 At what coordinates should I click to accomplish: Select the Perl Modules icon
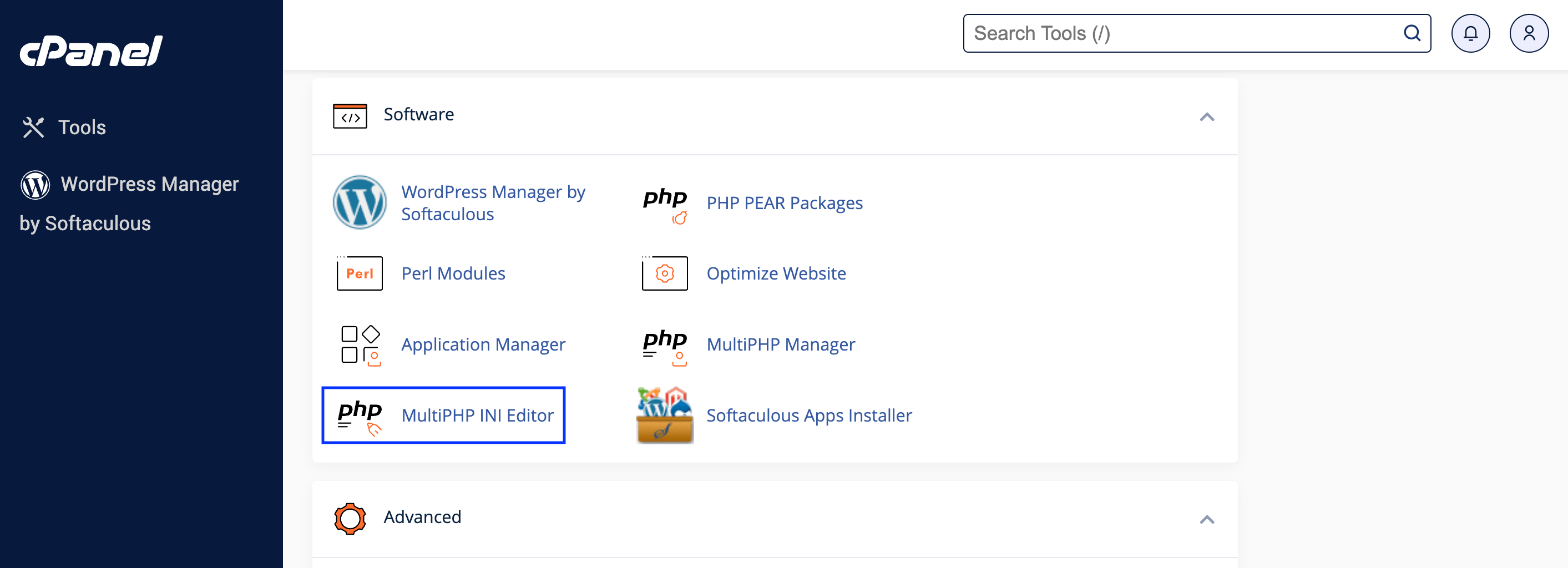[x=358, y=273]
